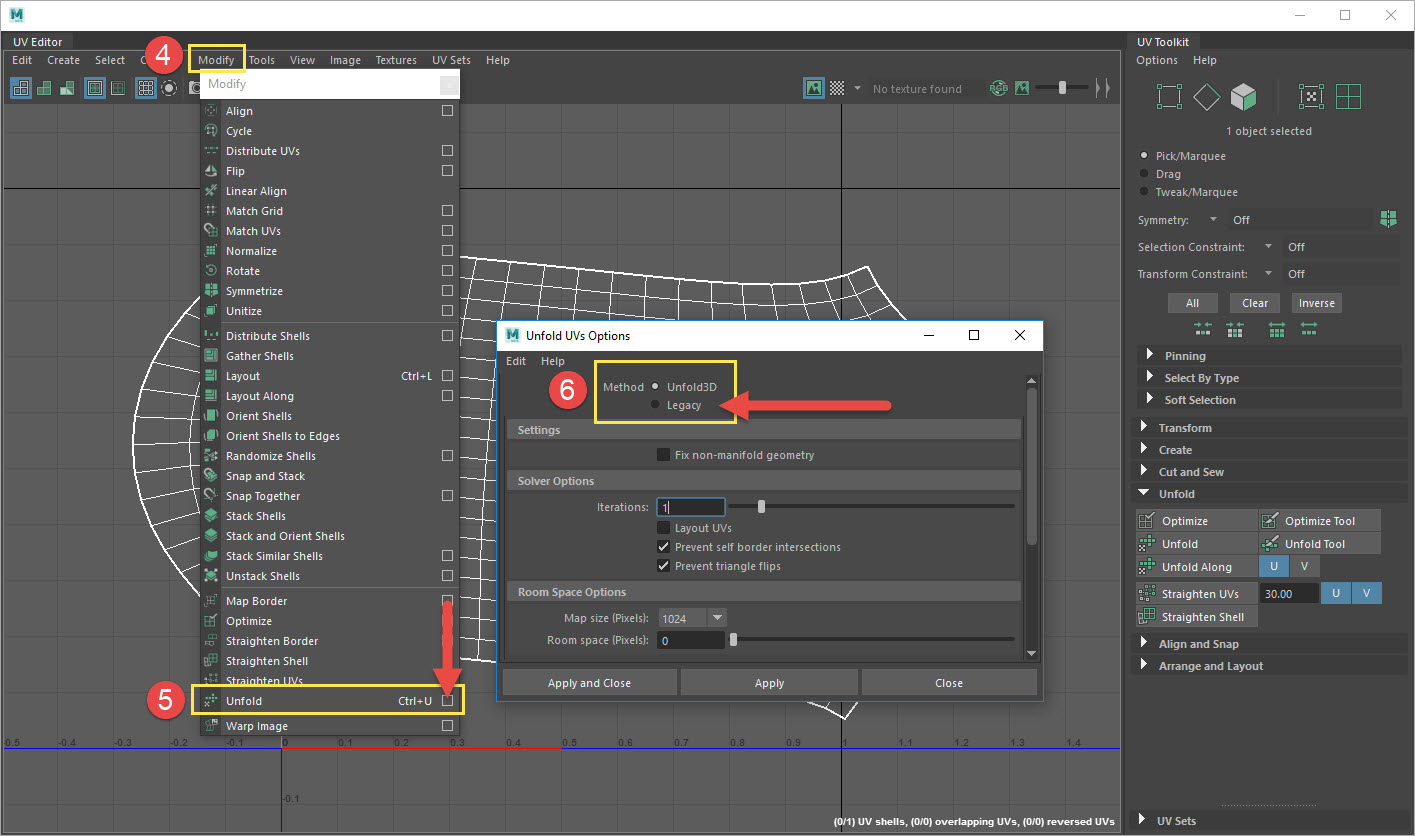
Task: Open the Textures menu
Action: [x=396, y=60]
